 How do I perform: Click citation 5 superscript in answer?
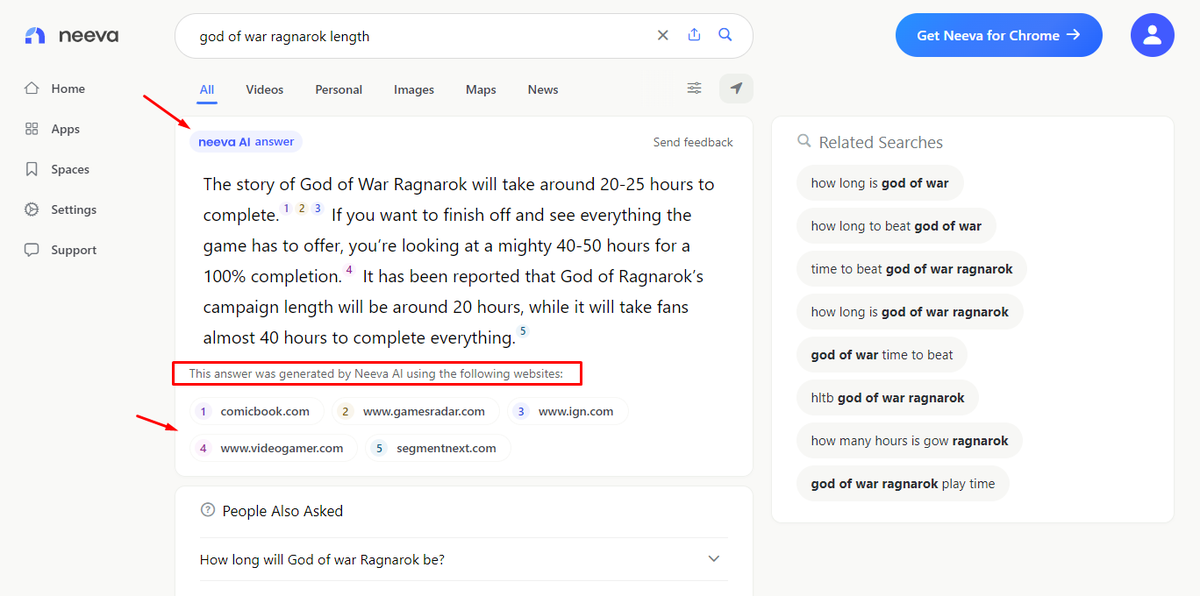pyautogui.click(x=523, y=331)
